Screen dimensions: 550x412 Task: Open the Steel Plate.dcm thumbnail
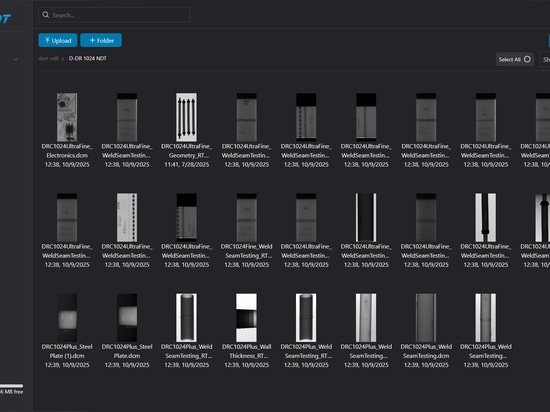[x=127, y=318]
